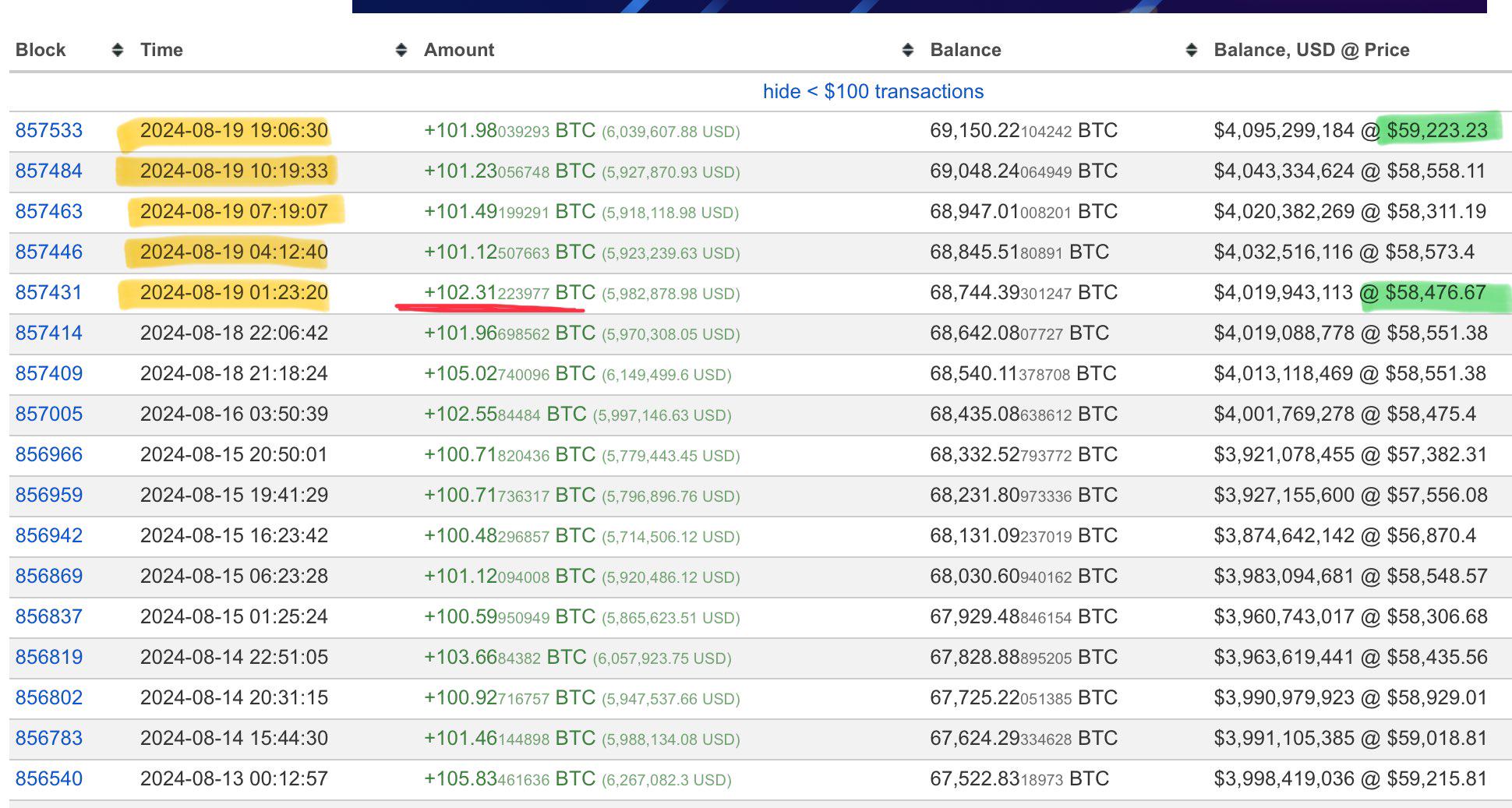Click amount +102.31223977 BTC

coord(510,292)
